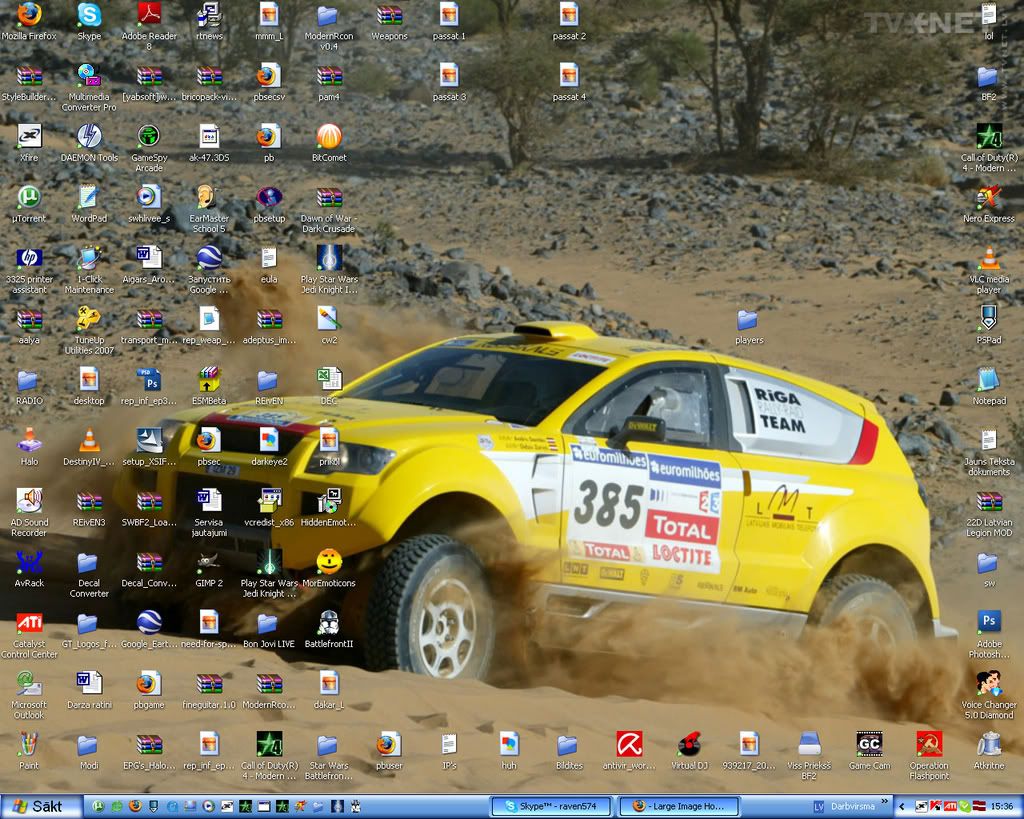
Task: Launch the BattlefrontII desktop icon
Action: coord(329,629)
